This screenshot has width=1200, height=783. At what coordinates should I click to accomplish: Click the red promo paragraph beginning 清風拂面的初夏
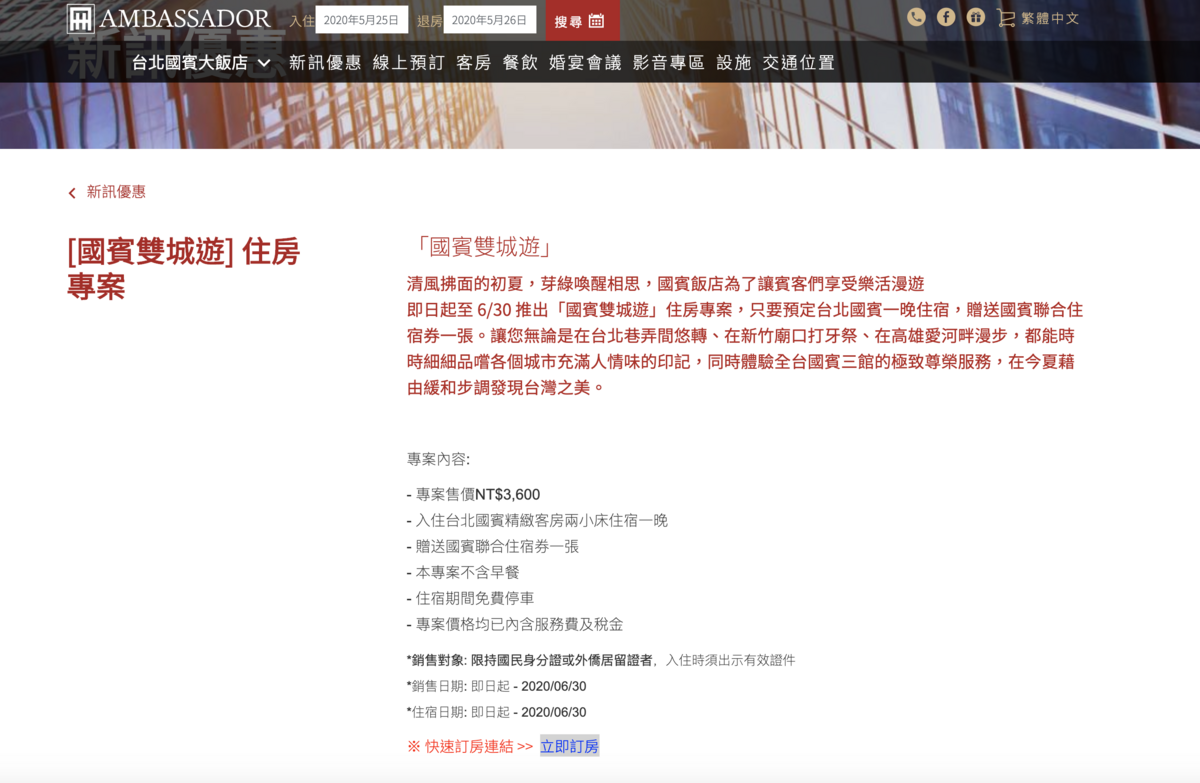[745, 335]
